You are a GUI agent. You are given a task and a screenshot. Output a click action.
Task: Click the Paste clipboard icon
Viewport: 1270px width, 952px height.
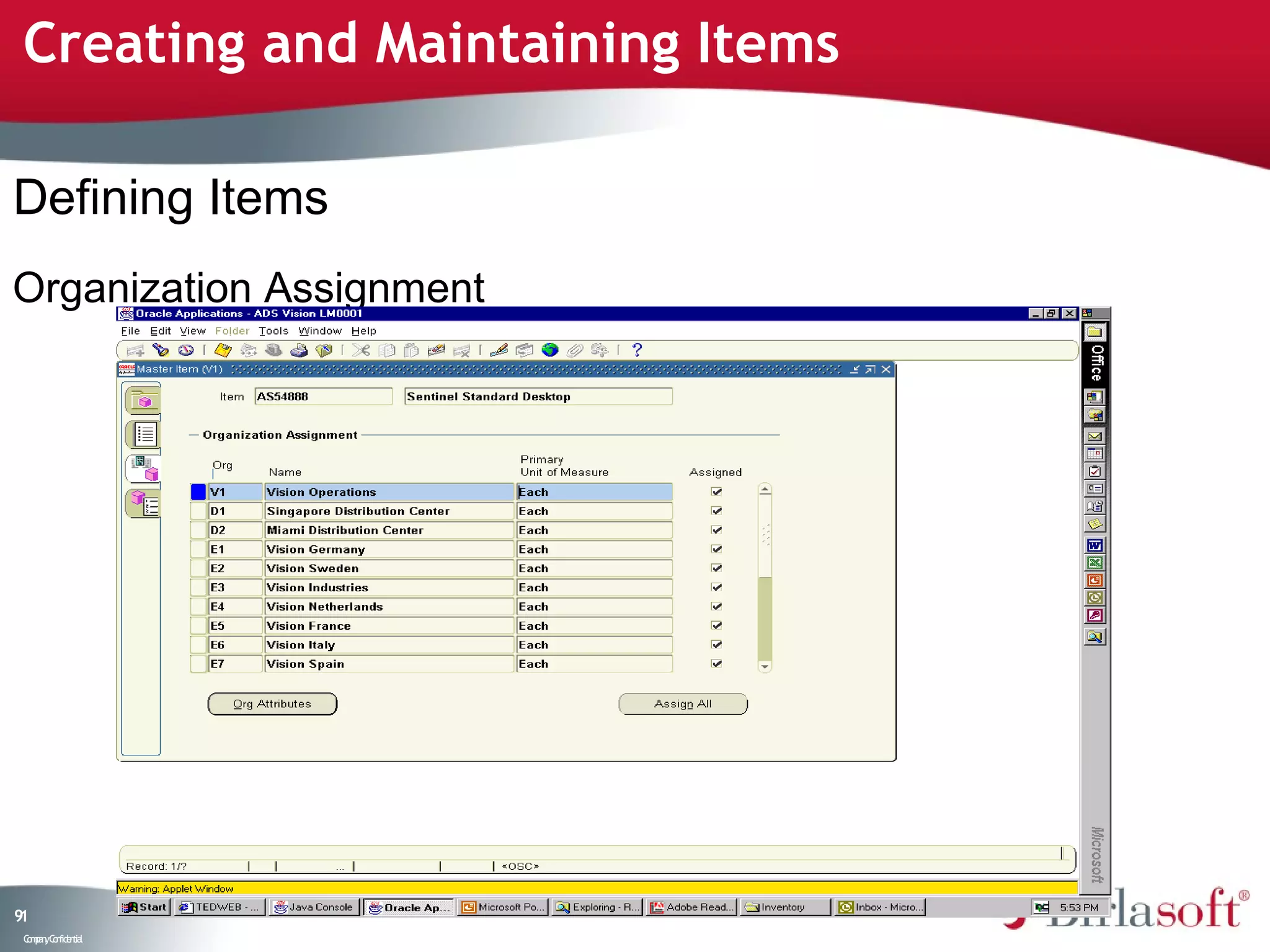click(x=411, y=350)
